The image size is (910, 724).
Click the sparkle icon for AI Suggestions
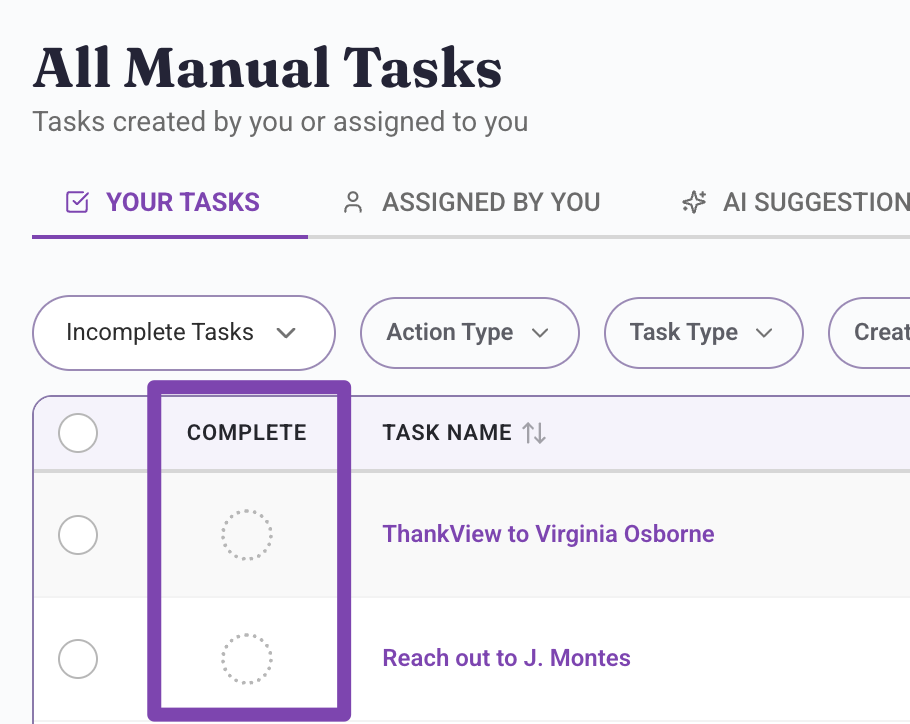click(x=694, y=202)
